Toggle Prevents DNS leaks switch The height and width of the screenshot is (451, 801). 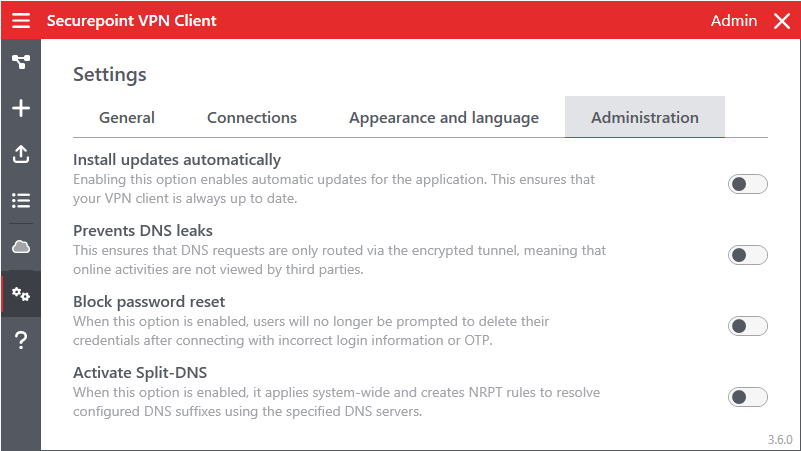(748, 255)
